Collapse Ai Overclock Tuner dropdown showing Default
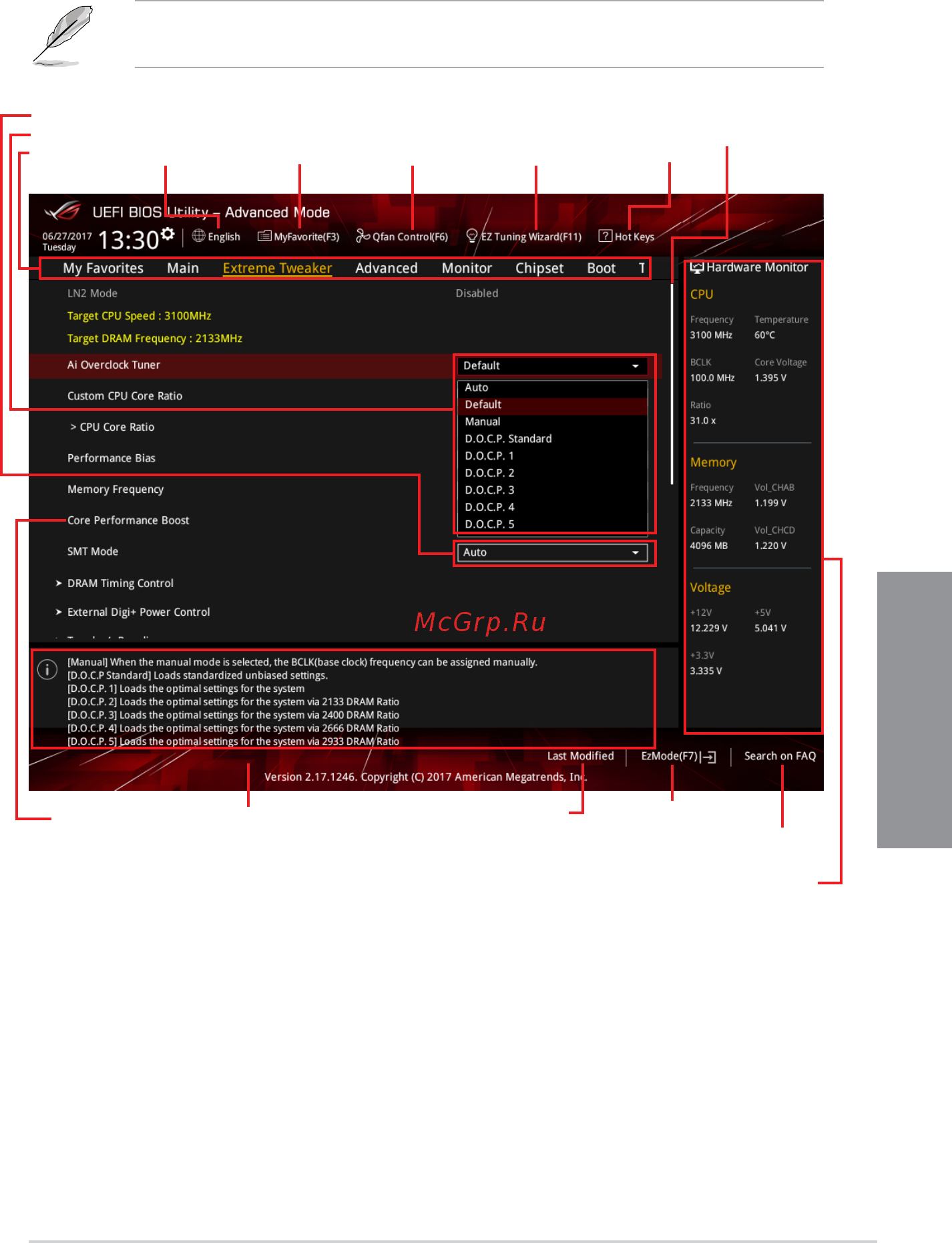Viewport: 952px width, 1243px height. pos(552,366)
